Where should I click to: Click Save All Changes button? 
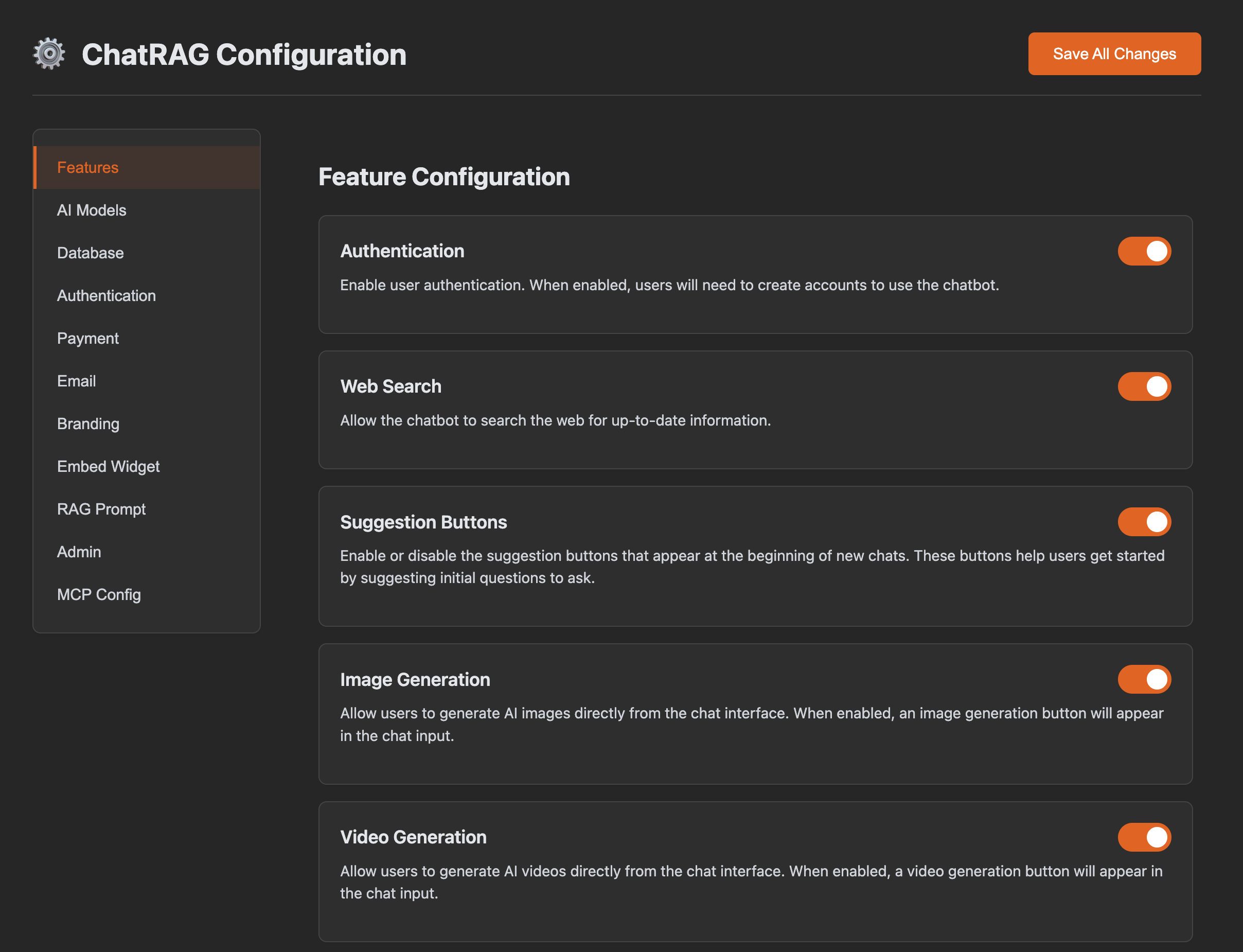(1114, 54)
